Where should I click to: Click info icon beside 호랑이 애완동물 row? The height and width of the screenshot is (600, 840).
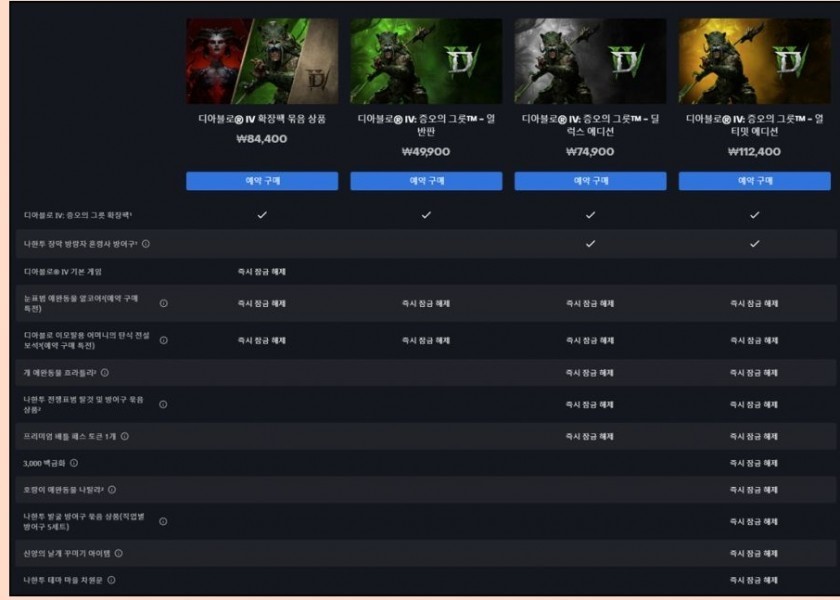[112, 490]
